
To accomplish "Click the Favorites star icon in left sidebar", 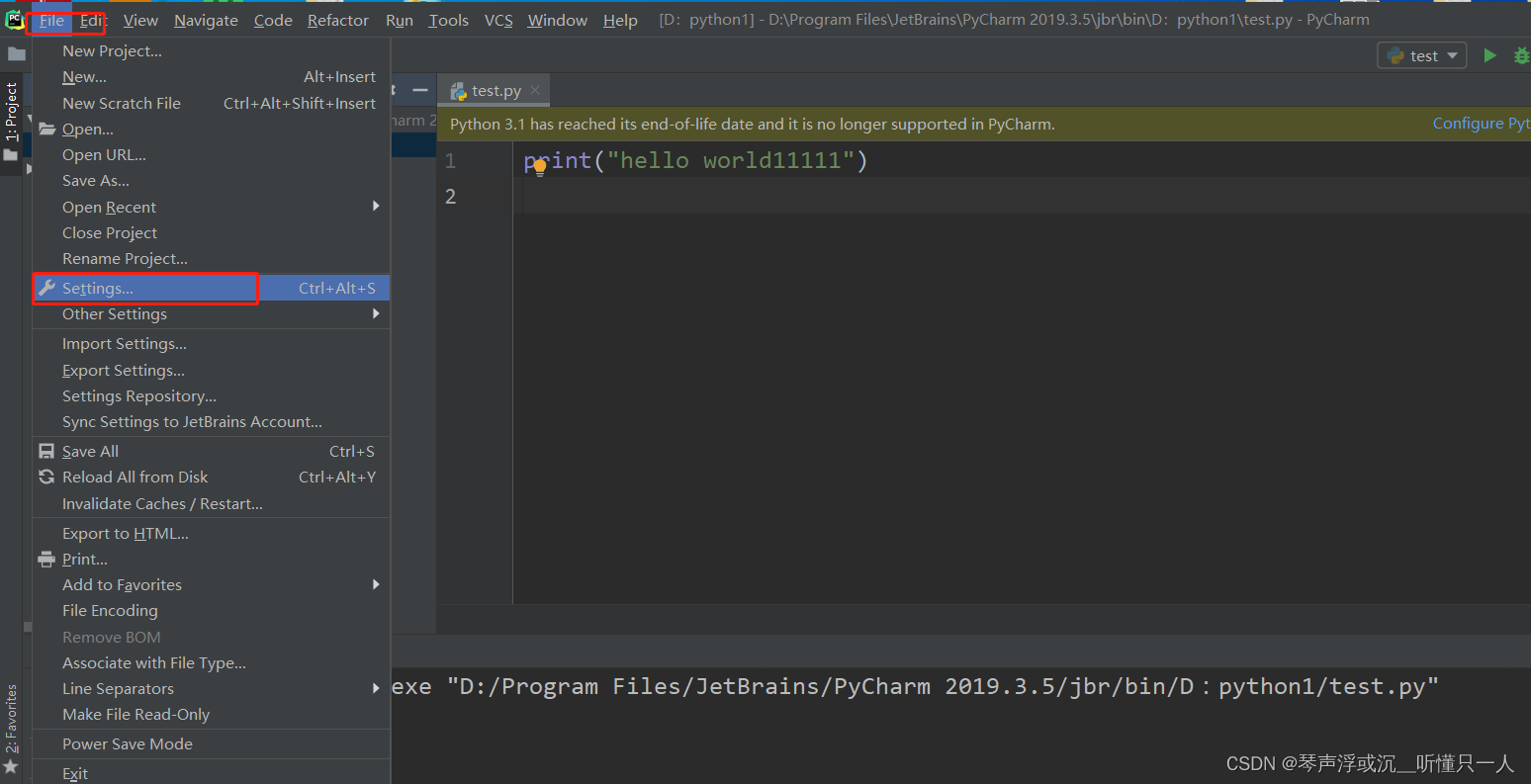I will click(x=11, y=766).
